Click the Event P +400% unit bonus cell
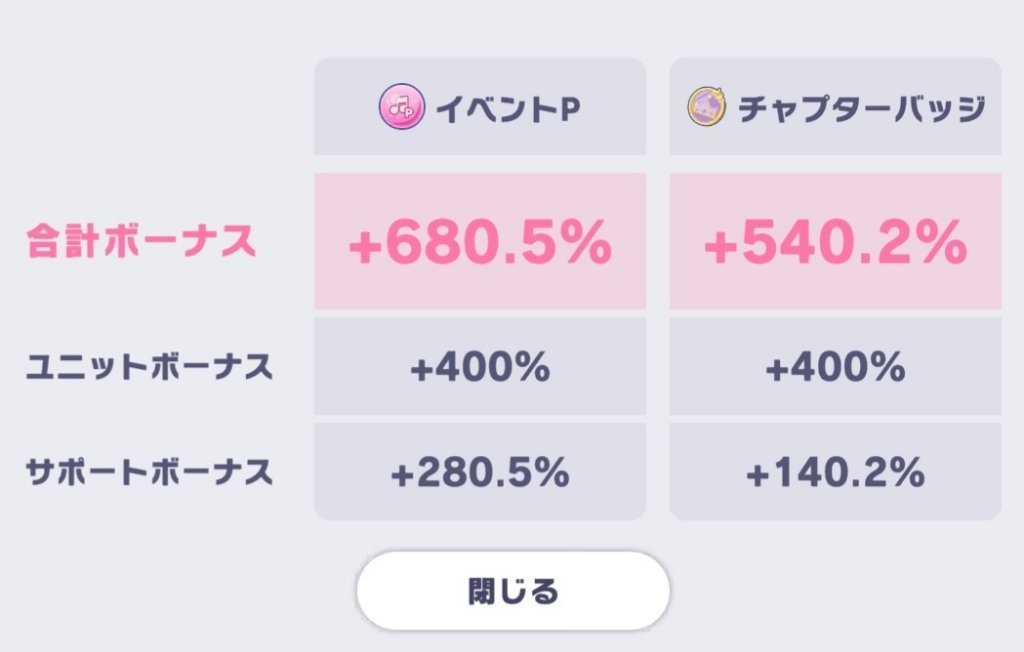This screenshot has width=1024, height=652. [x=480, y=366]
